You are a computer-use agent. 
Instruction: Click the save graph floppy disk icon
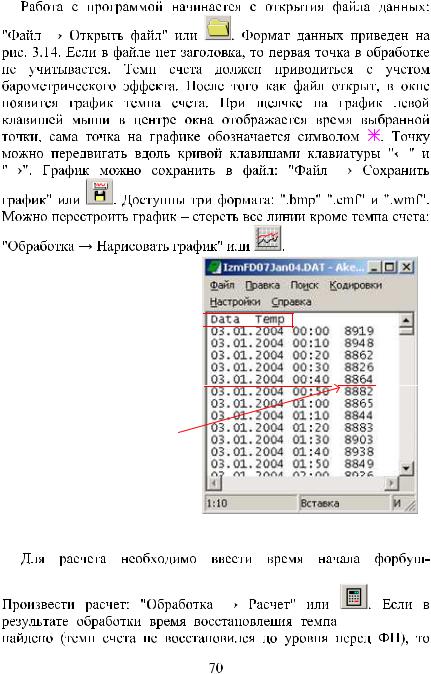pos(100,192)
